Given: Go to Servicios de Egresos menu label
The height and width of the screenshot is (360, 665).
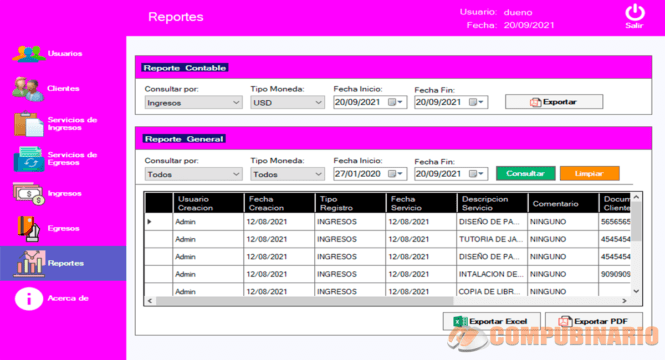Looking at the screenshot, I should click(73, 158).
